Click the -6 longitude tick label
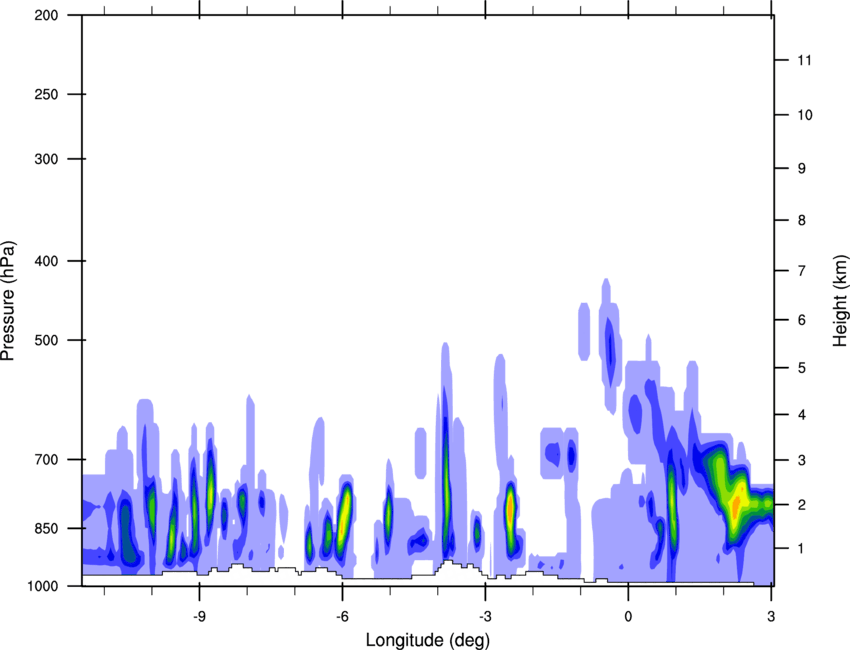Viewport: 850px width, 650px height. pos(342,617)
